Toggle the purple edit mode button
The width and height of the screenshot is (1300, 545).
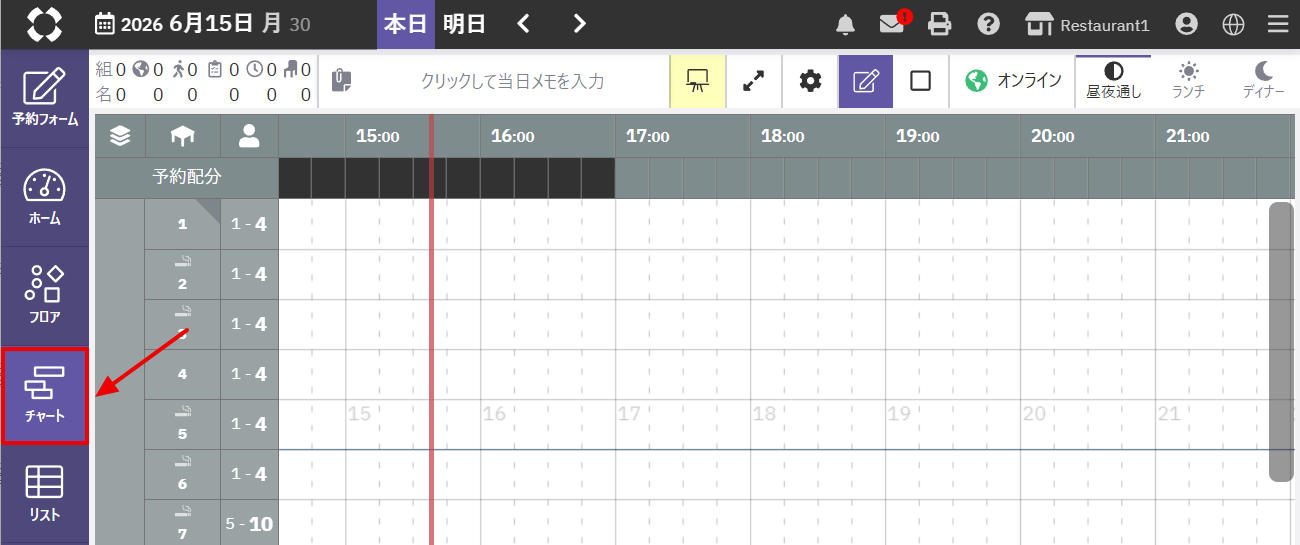click(x=865, y=81)
